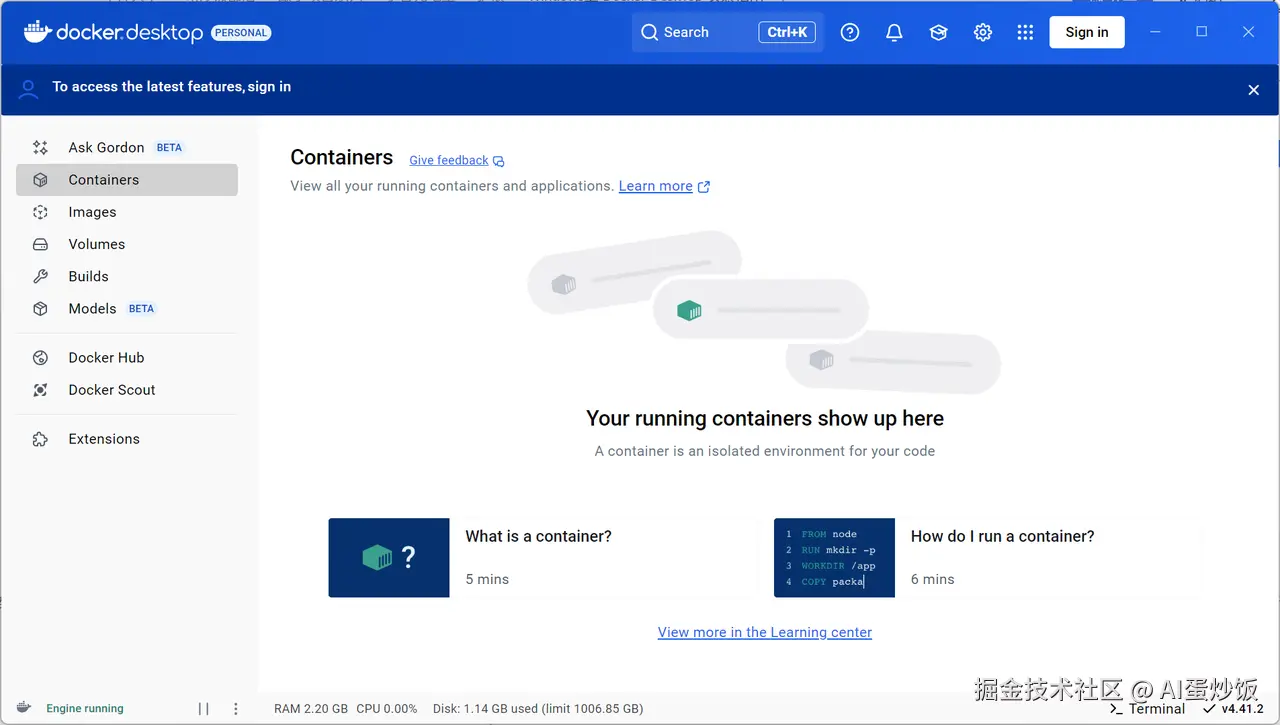
Task: Click the Engine running status text
Action: (x=85, y=708)
